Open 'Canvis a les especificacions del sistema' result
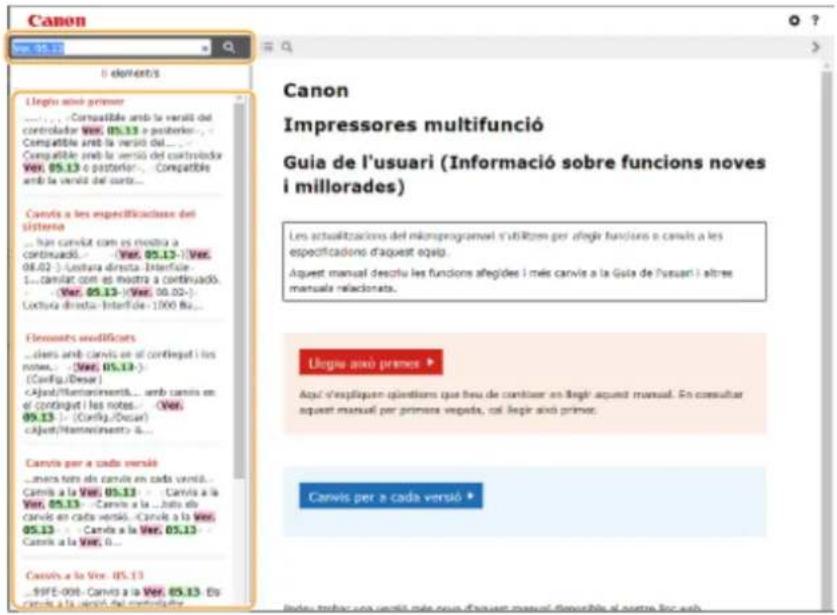Screen dimensions: 837x615 point(109,220)
